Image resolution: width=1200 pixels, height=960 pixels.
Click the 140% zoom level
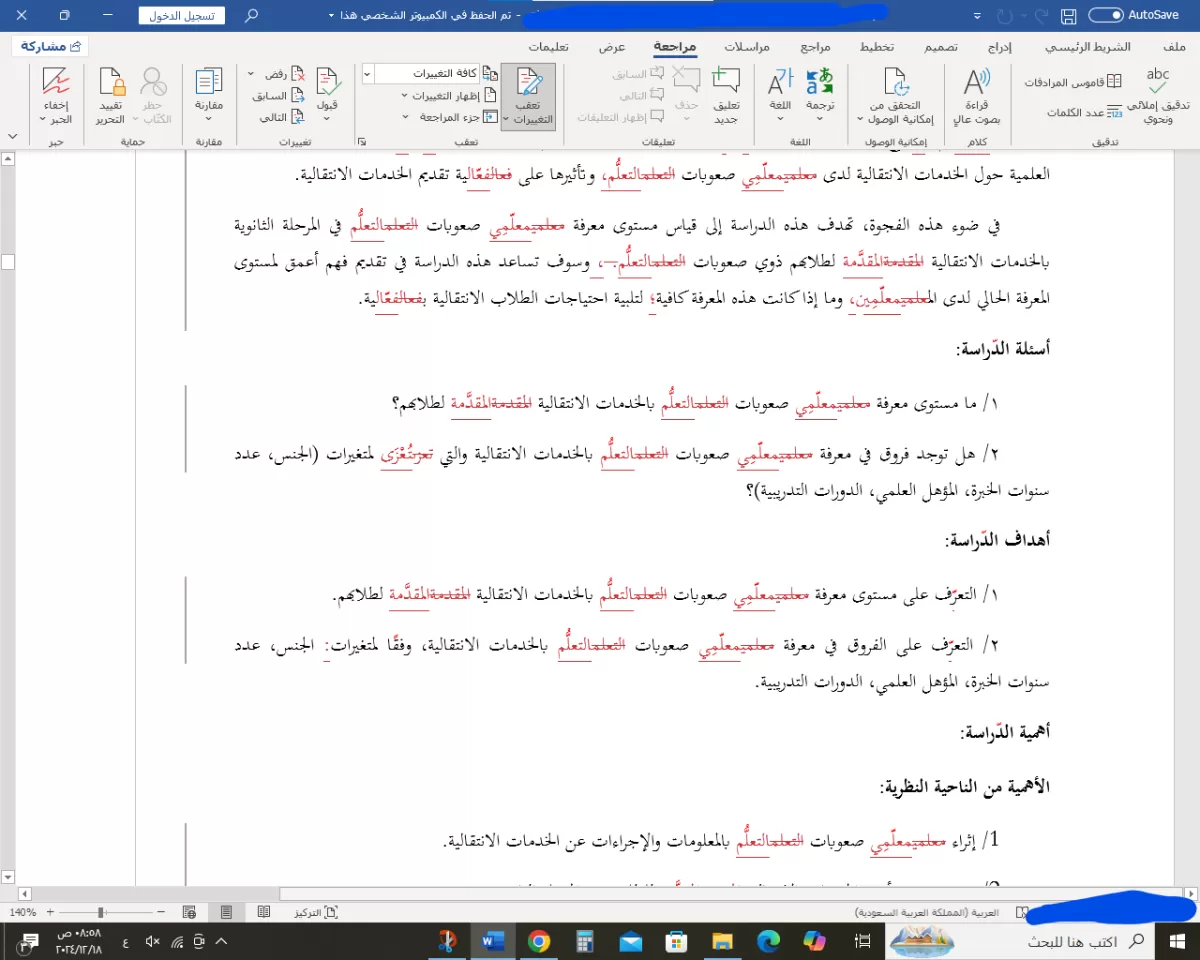(x=22, y=912)
